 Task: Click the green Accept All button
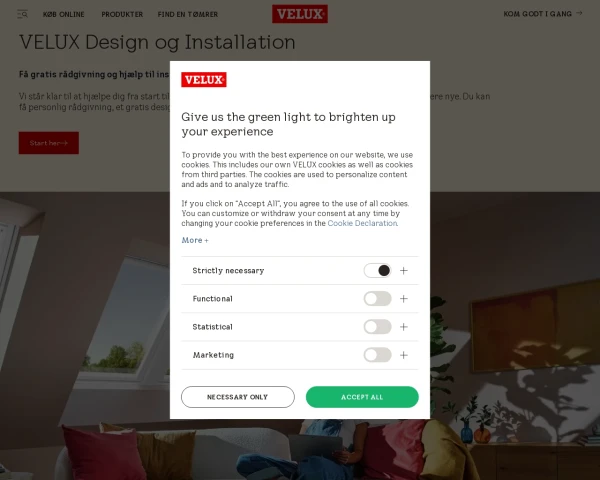(x=362, y=397)
